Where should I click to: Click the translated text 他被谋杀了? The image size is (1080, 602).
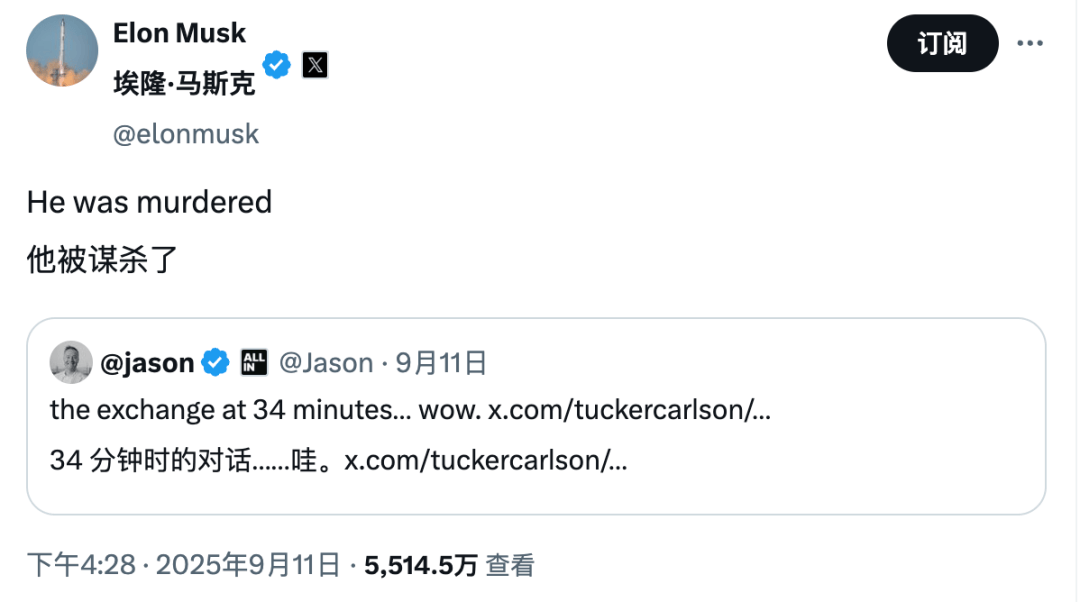tap(102, 260)
